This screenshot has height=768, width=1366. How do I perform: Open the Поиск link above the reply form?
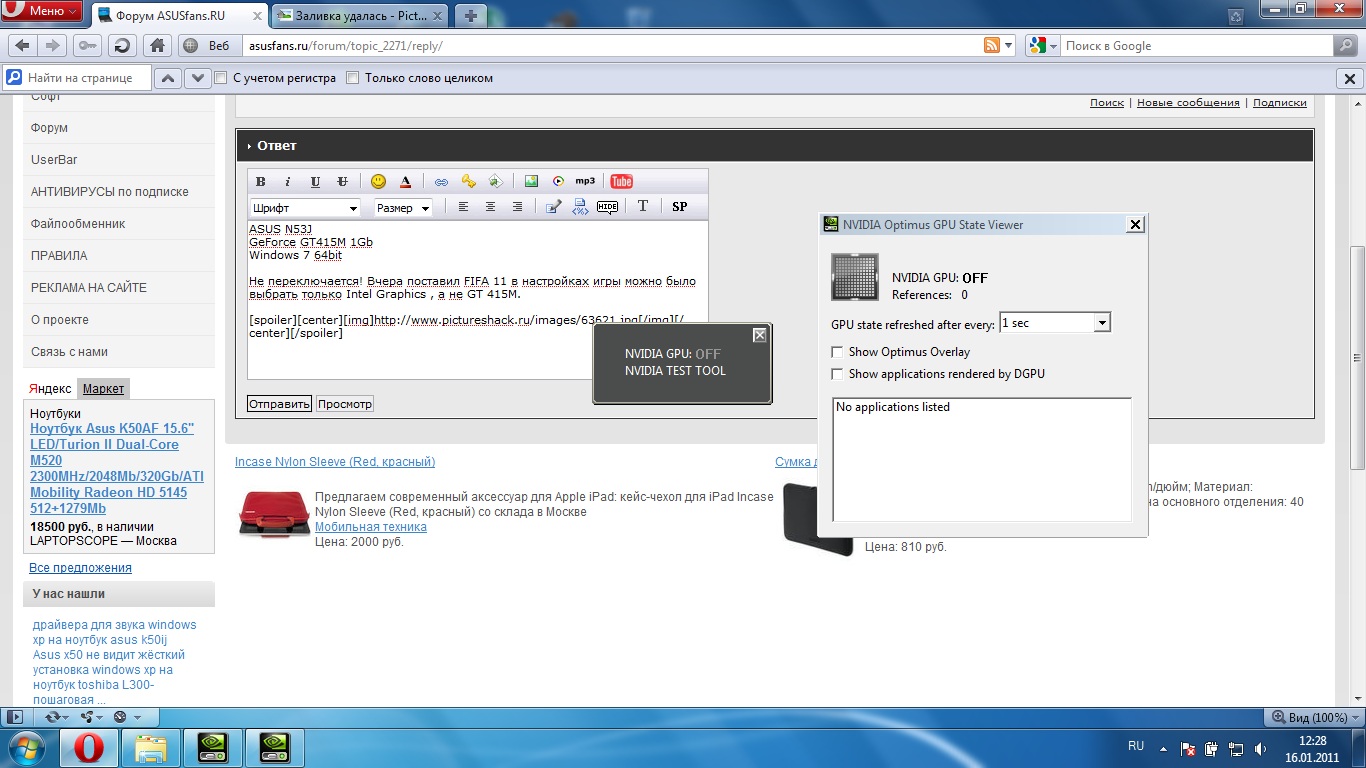pos(1107,102)
